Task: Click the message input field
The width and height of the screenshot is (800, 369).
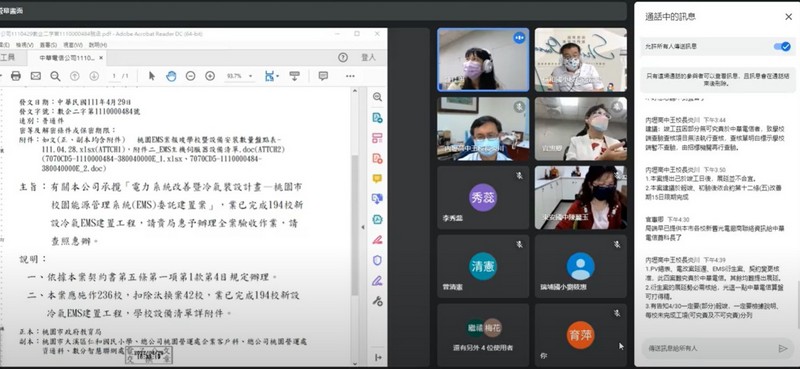Action: (709, 349)
